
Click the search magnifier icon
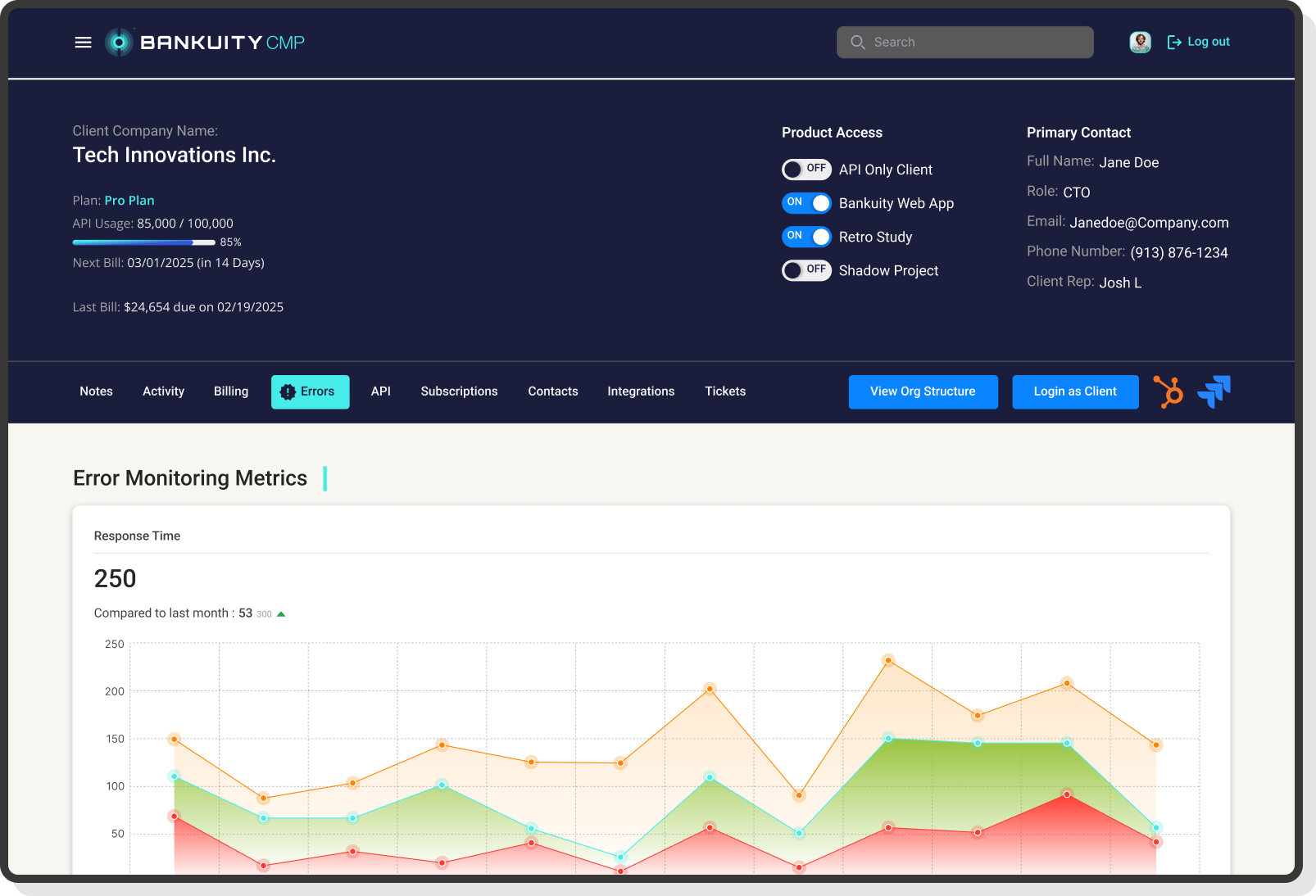point(858,42)
